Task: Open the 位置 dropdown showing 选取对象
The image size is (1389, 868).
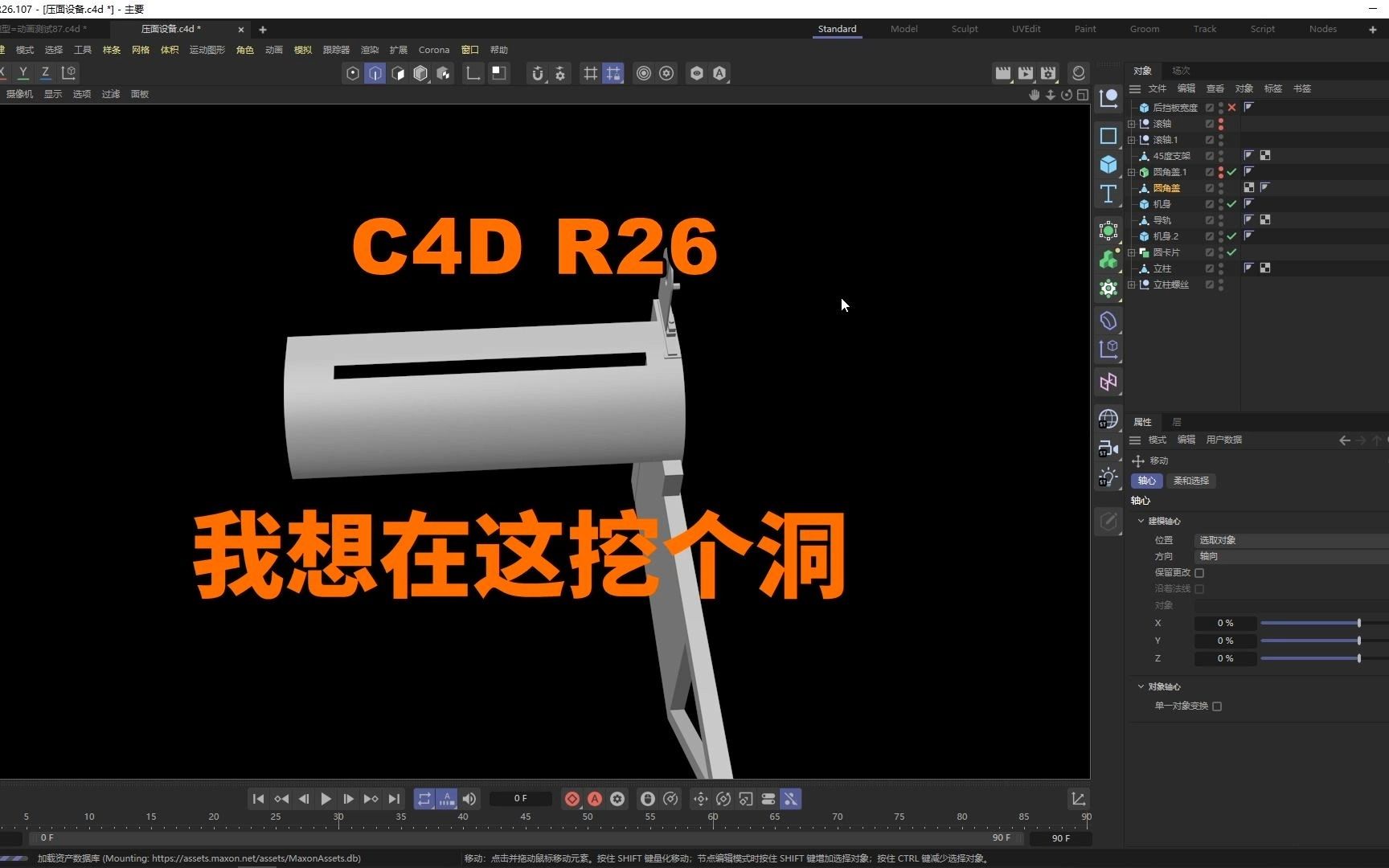Action: coord(1286,539)
